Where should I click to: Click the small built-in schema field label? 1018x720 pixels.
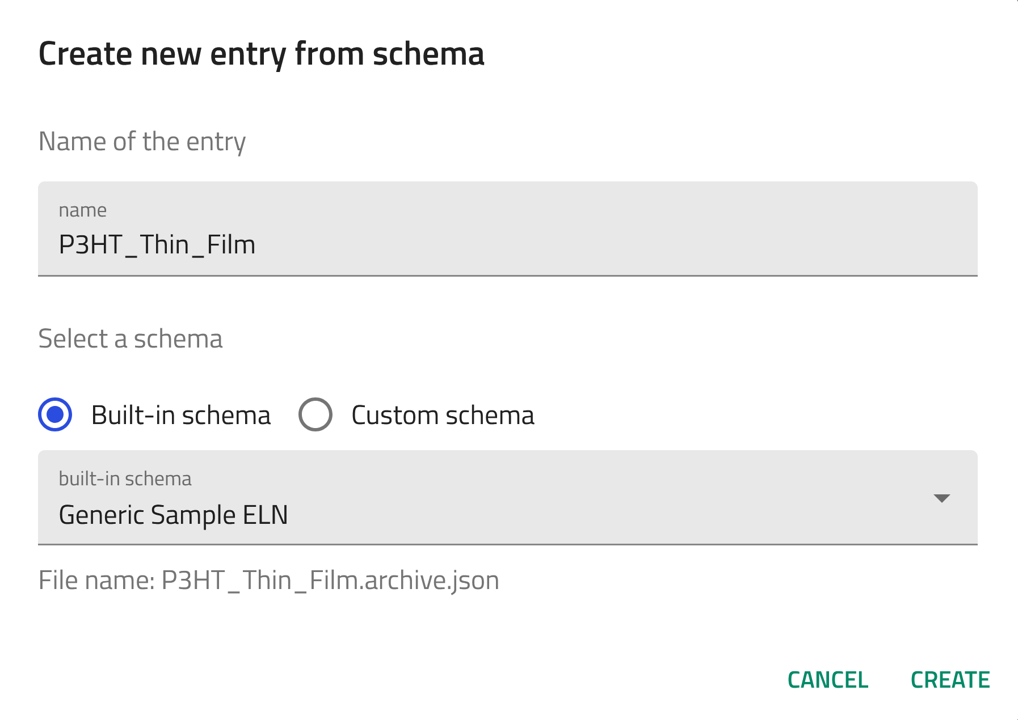(x=125, y=478)
